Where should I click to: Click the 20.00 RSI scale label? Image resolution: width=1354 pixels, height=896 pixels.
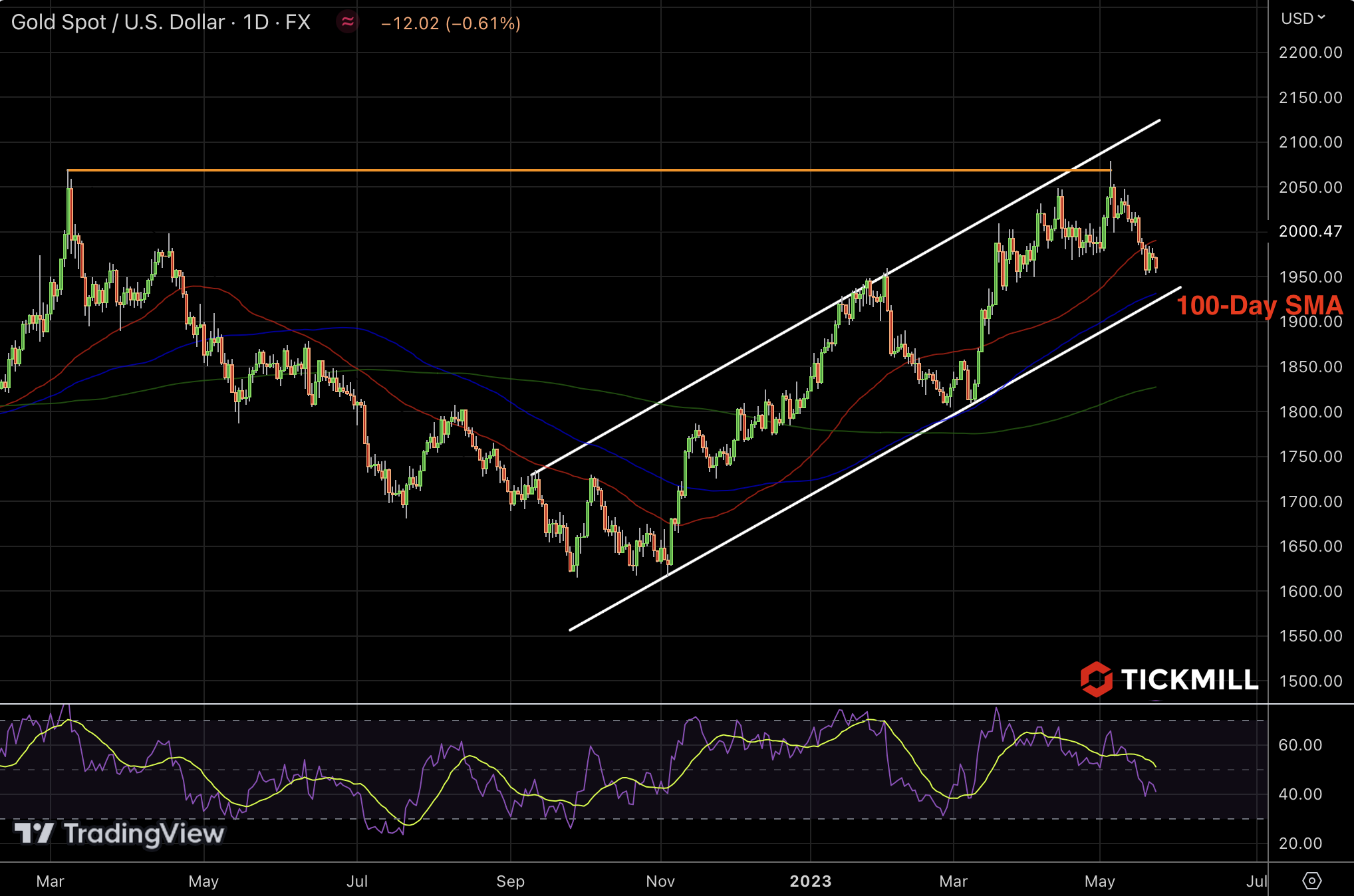tap(1299, 843)
